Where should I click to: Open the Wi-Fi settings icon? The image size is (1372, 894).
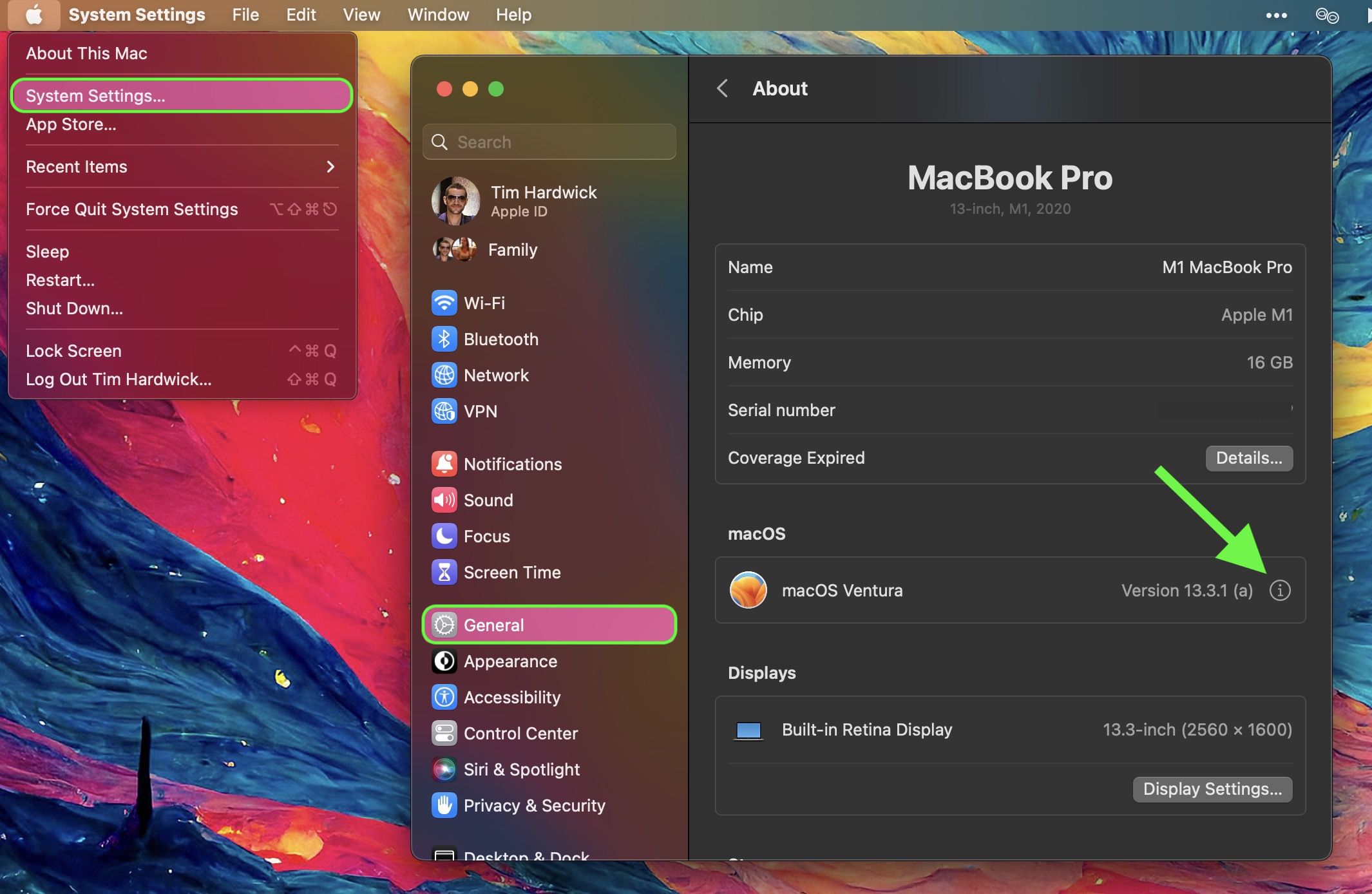click(x=444, y=303)
